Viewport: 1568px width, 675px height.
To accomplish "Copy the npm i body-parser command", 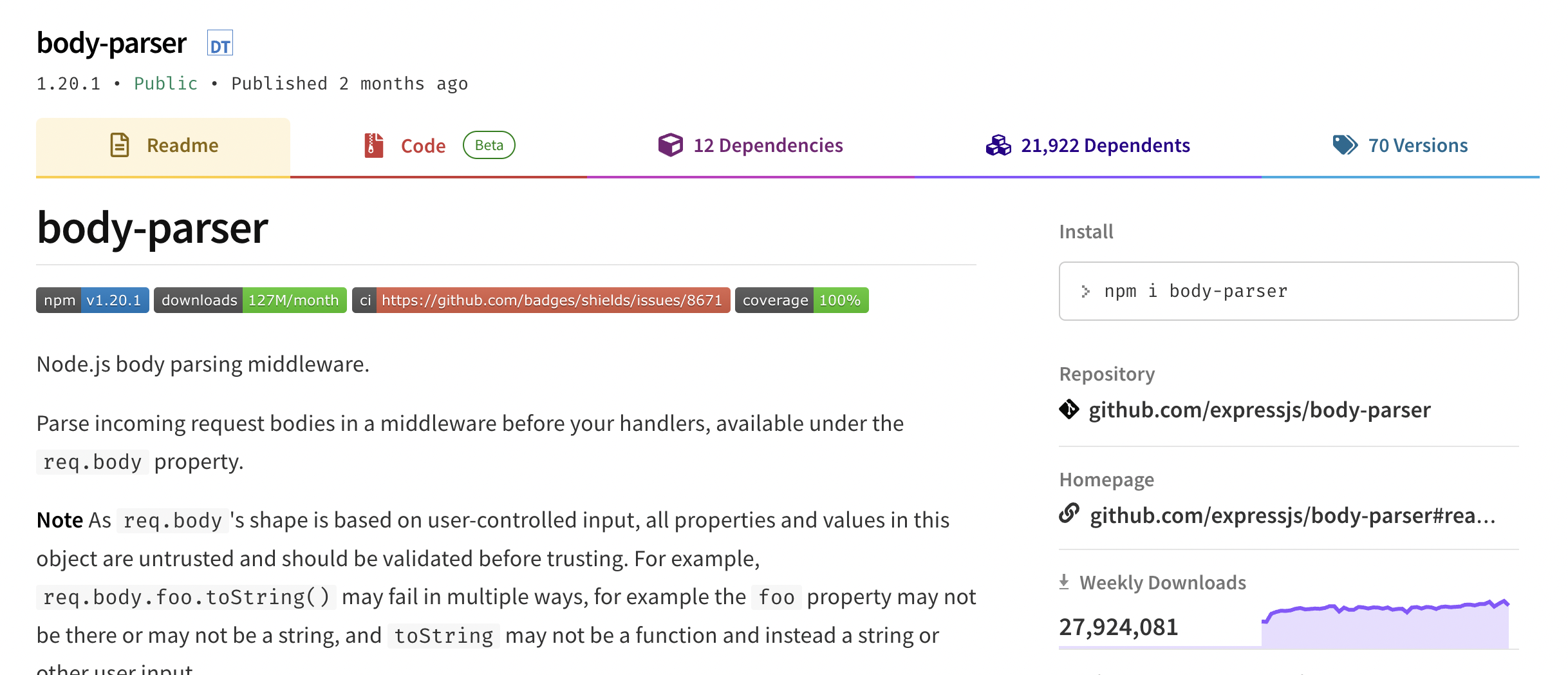I will point(1289,291).
